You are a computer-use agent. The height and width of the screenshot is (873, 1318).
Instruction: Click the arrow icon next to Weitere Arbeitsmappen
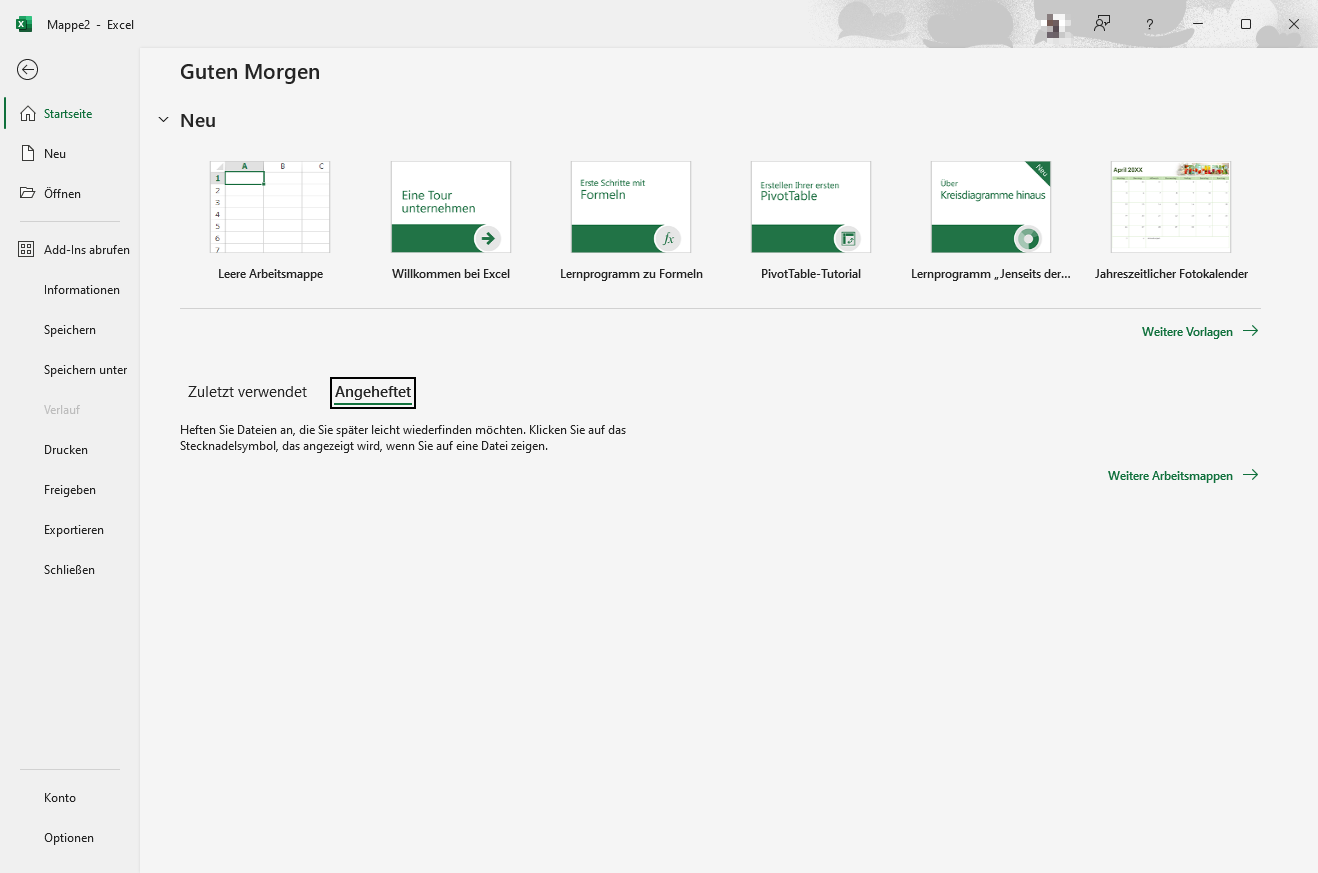pos(1250,475)
